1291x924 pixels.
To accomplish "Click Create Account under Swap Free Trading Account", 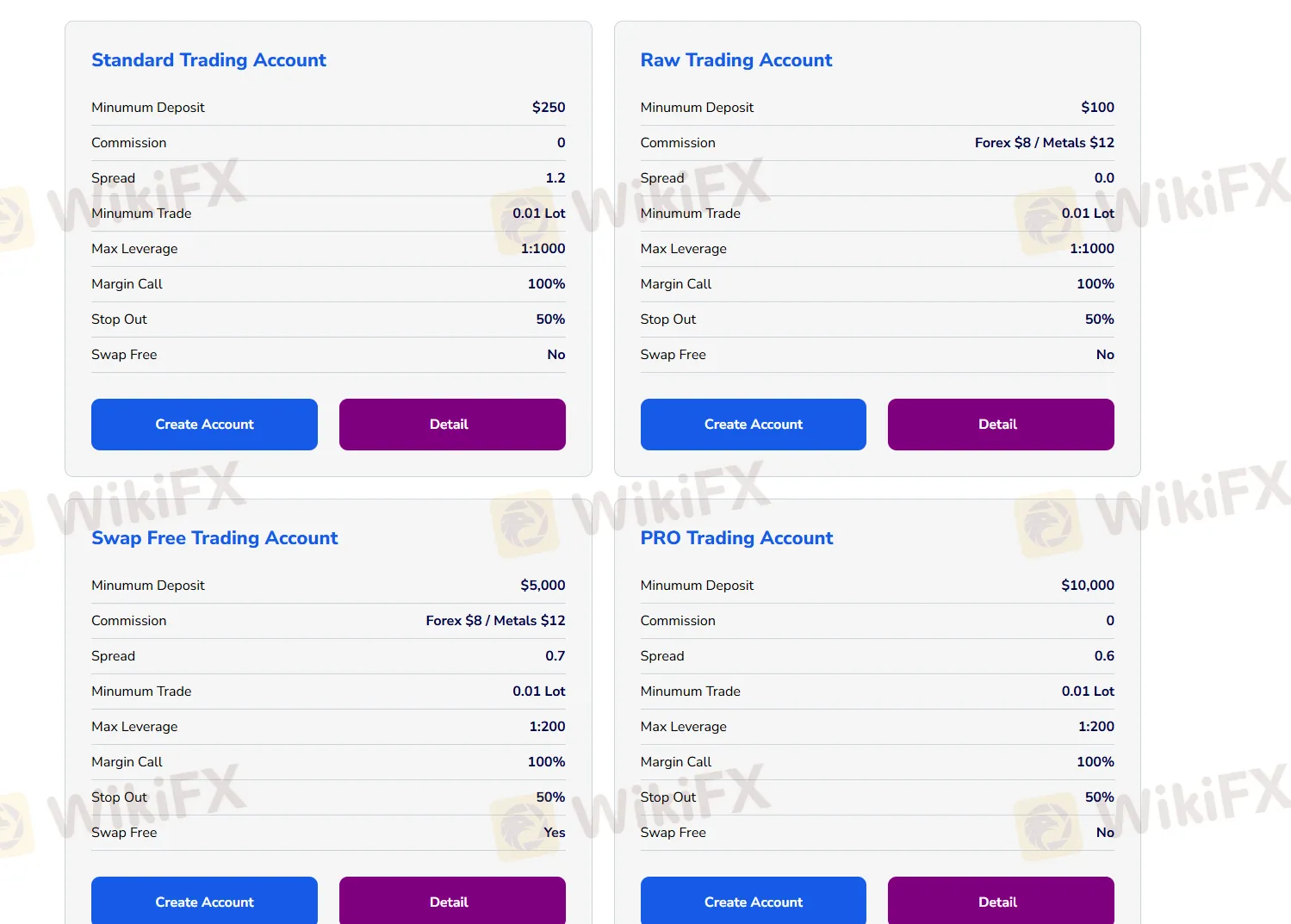I will [x=204, y=902].
